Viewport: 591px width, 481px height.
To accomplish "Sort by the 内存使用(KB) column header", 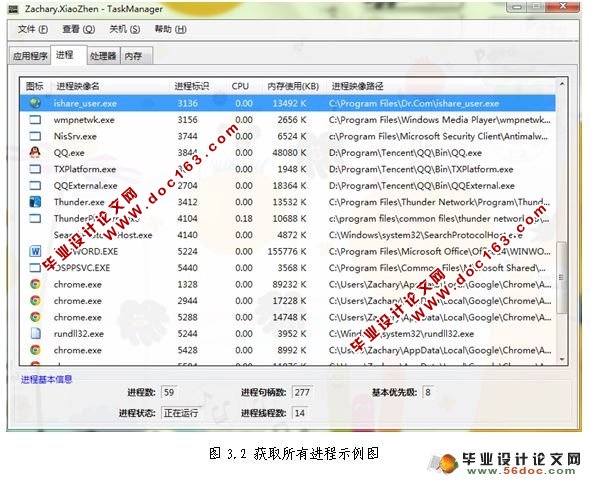I will pyautogui.click(x=293, y=86).
